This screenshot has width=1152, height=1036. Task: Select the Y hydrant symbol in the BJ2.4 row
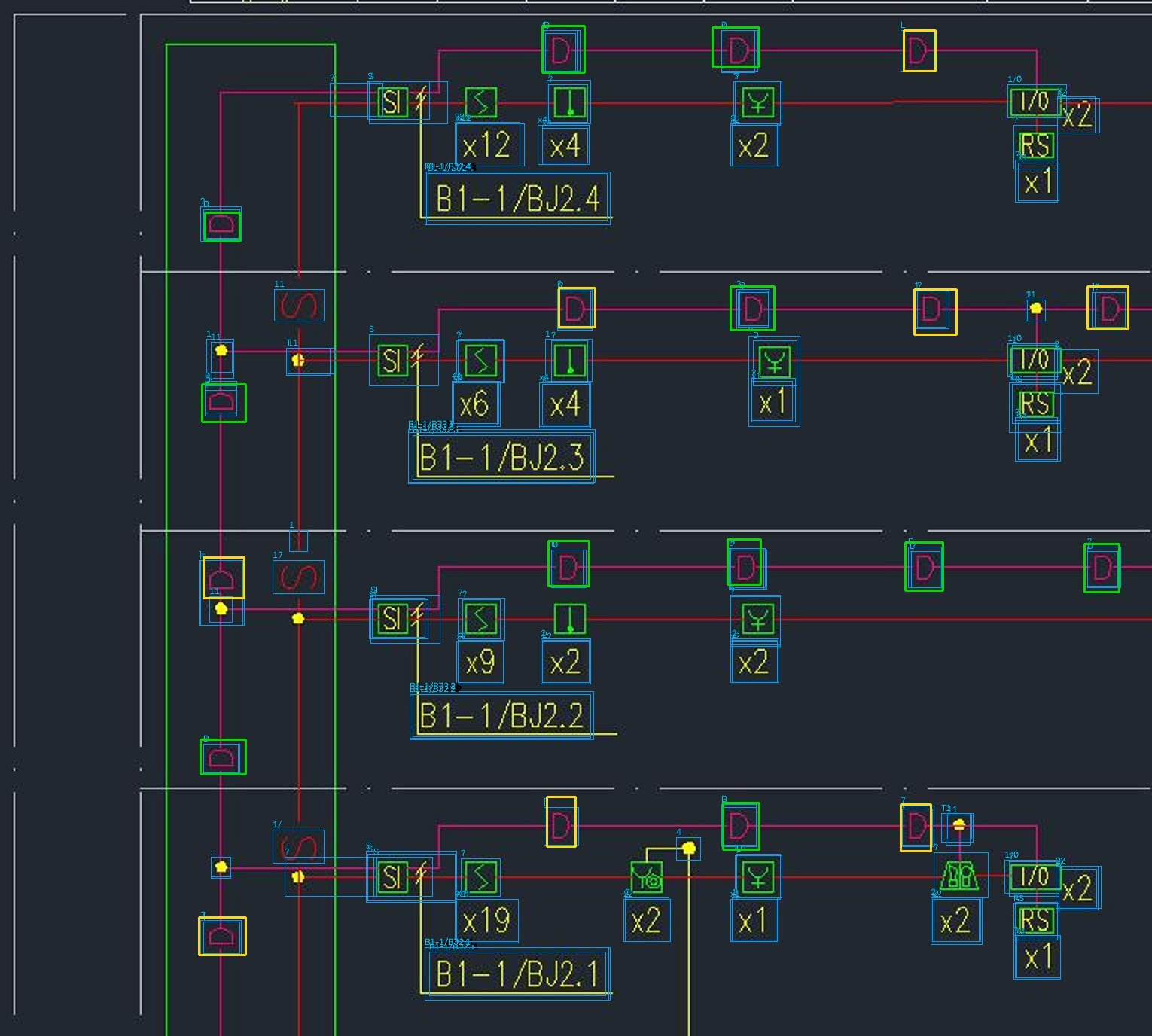(x=757, y=102)
